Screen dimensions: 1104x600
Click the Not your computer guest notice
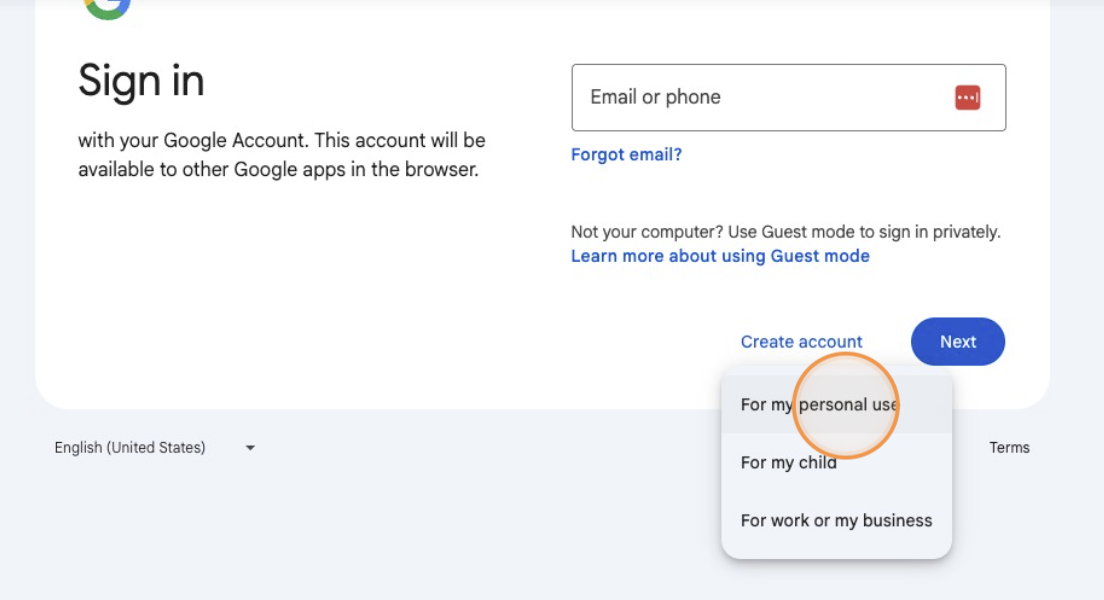(785, 232)
